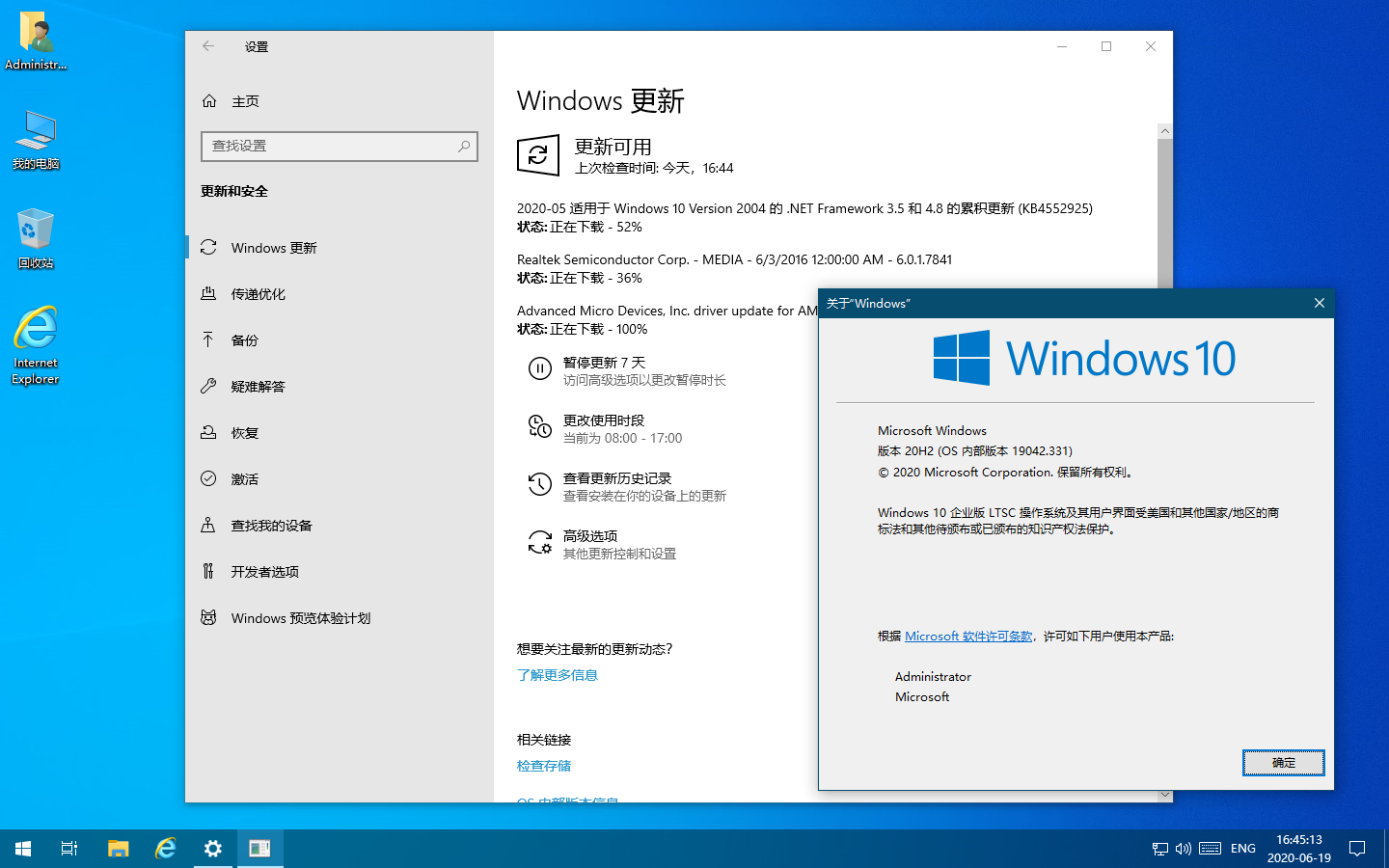Select the Administrator desktop folder icon
Screen dimensions: 1389x868
[x=36, y=41]
